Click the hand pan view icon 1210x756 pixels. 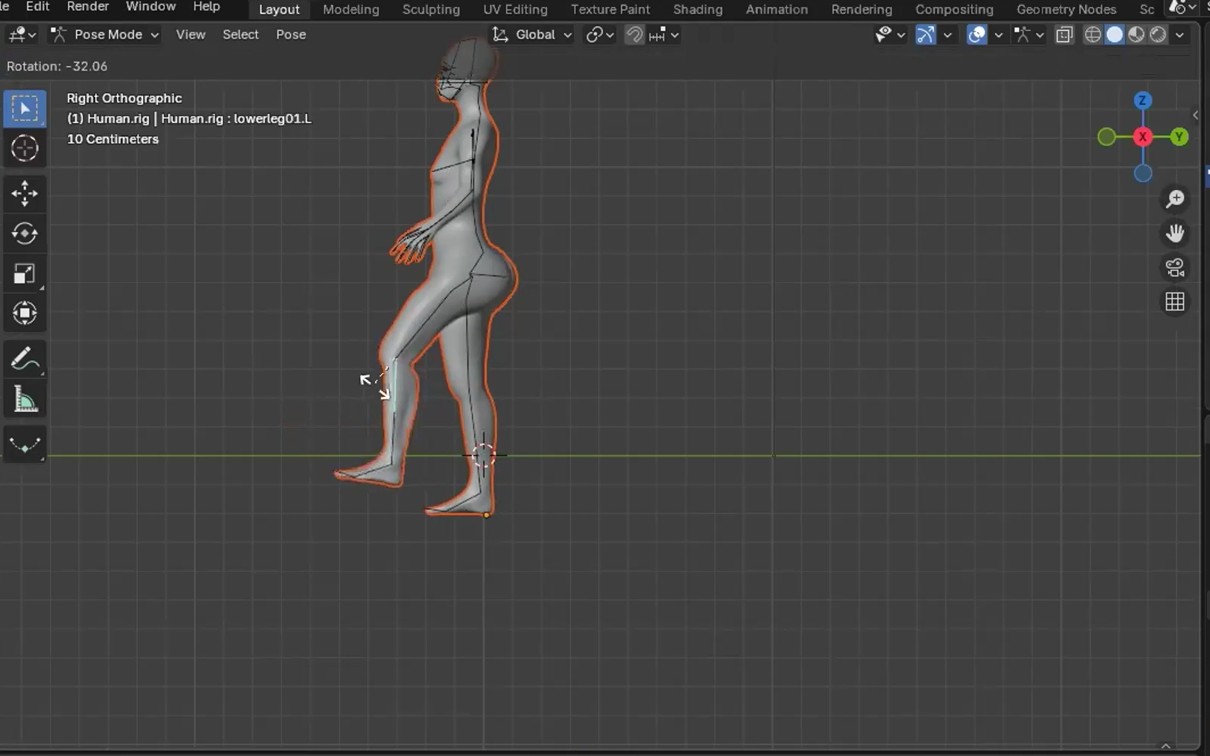(1175, 234)
